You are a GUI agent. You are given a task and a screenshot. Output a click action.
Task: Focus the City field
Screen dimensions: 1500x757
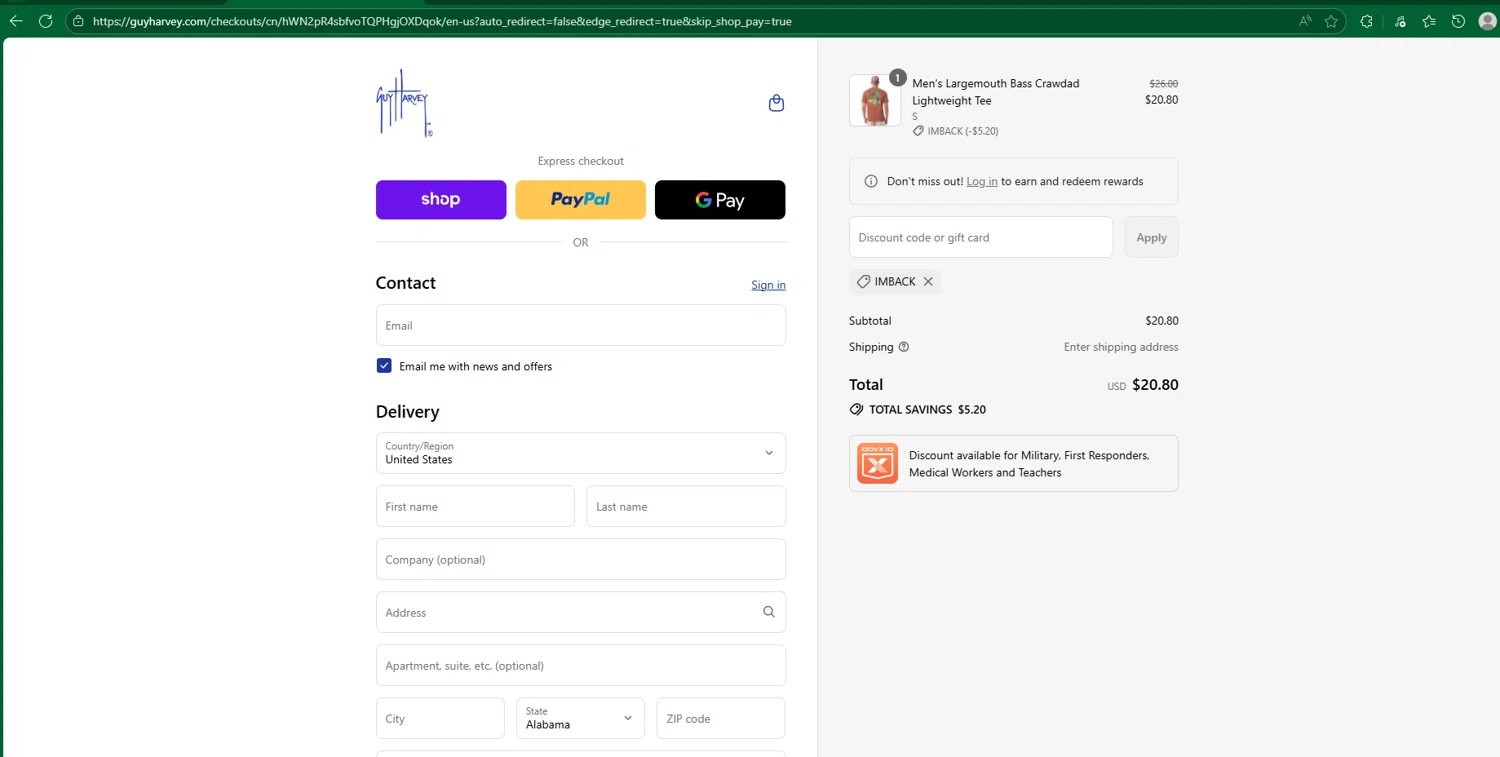[440, 718]
